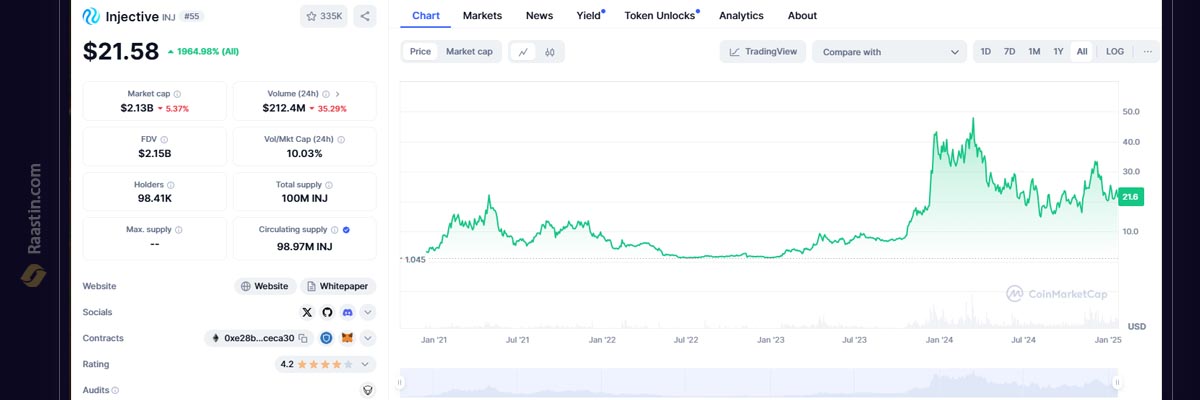Click the Vol/Mkt Cap info icon

(x=341, y=140)
